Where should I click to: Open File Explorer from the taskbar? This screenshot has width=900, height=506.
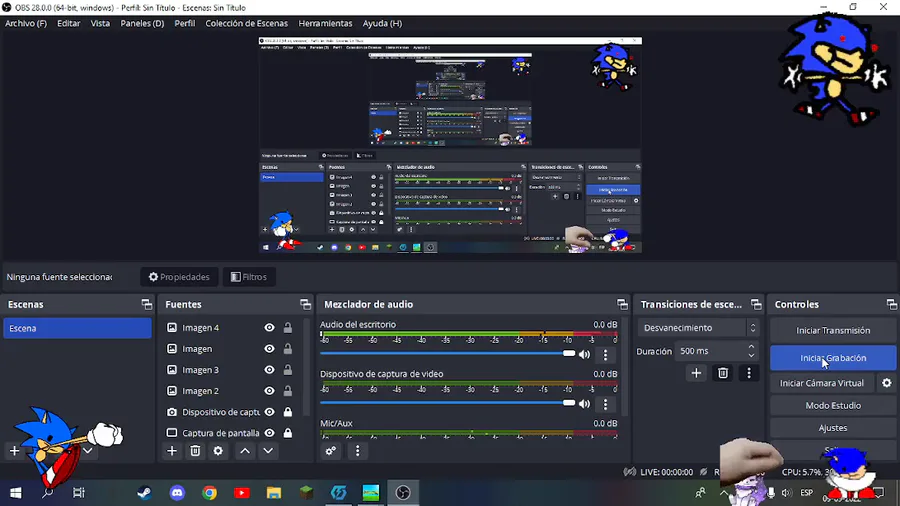pos(274,493)
